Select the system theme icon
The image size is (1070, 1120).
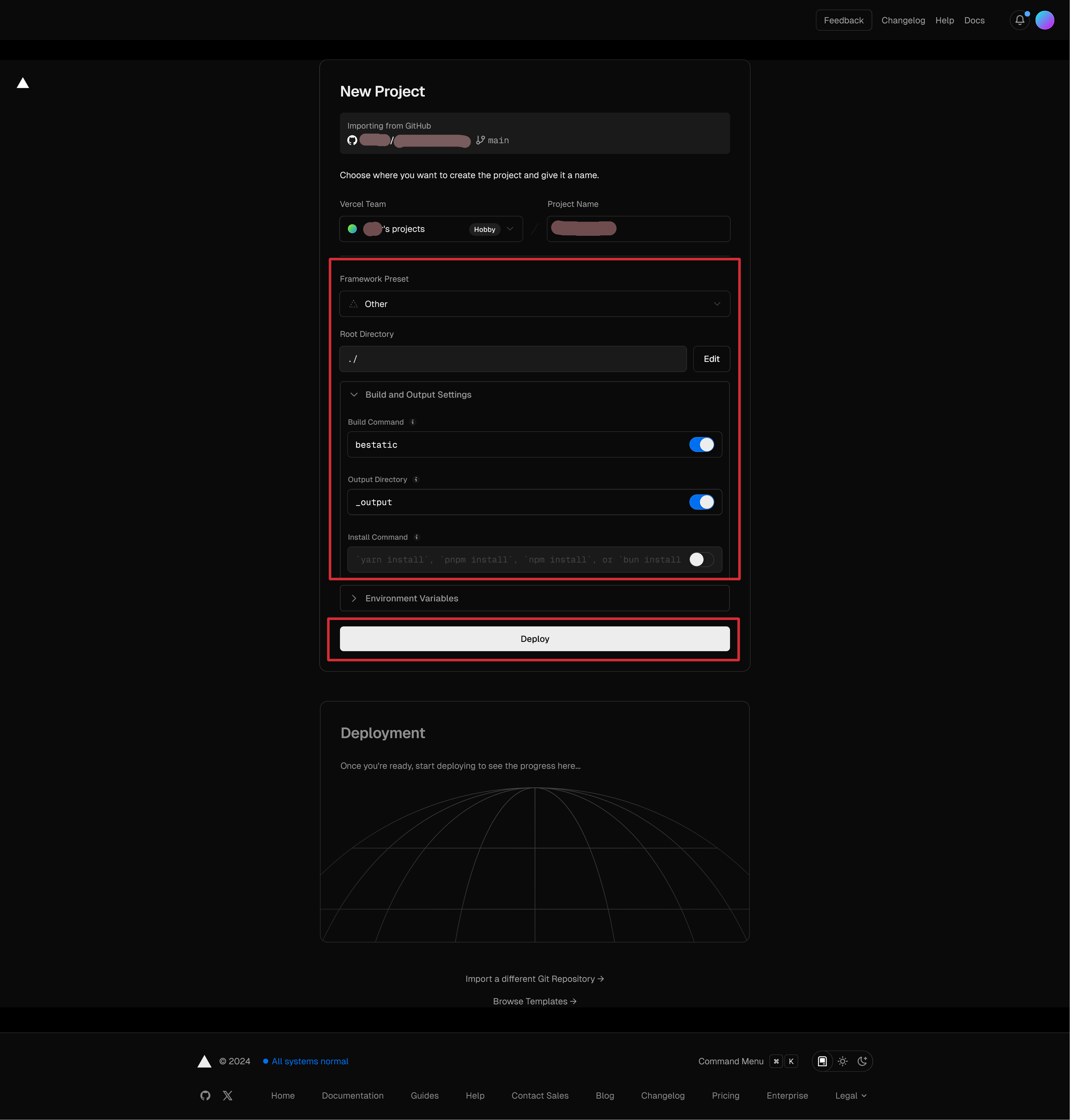[822, 1061]
